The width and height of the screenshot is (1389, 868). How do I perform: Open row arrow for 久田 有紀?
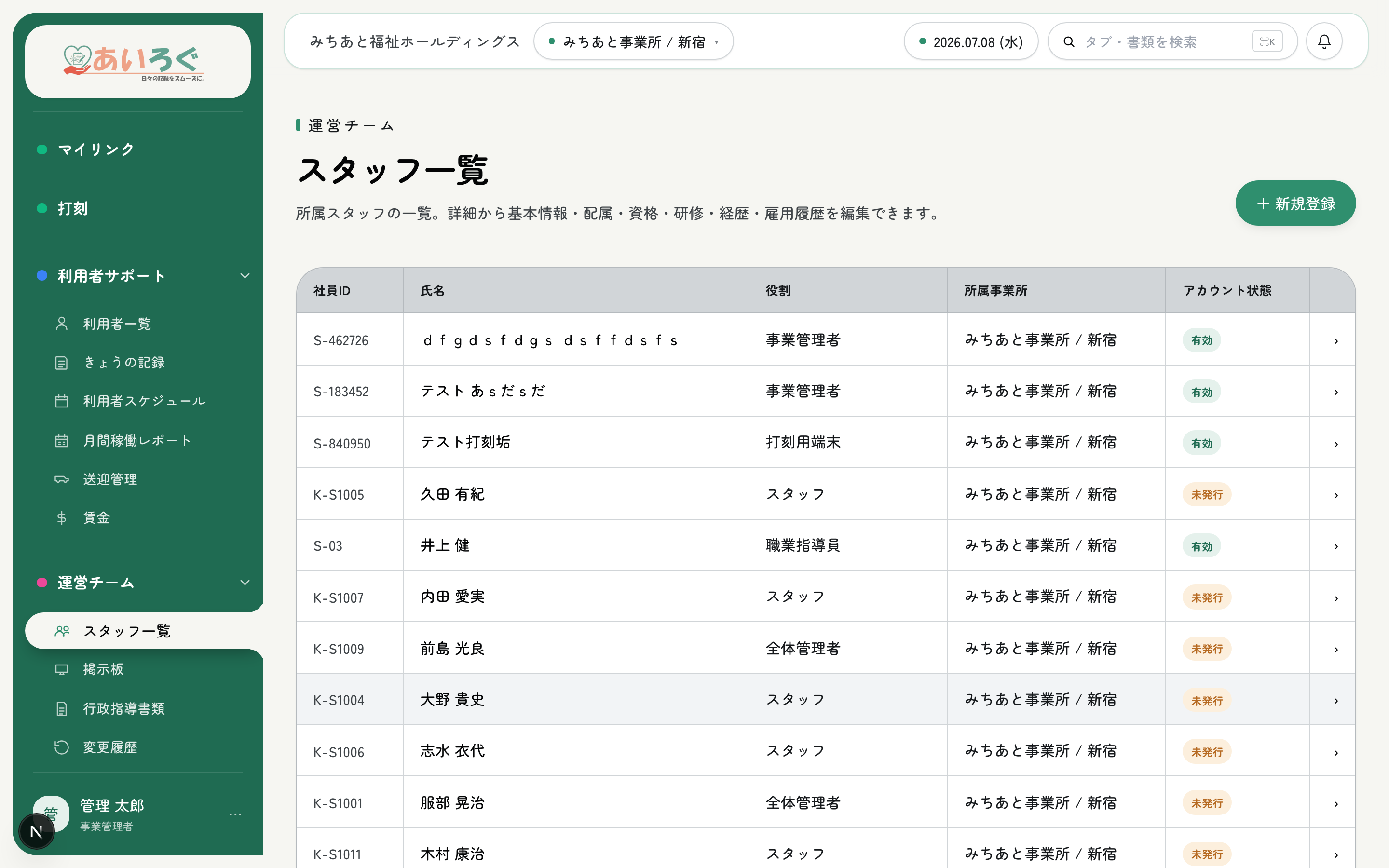pyautogui.click(x=1336, y=495)
